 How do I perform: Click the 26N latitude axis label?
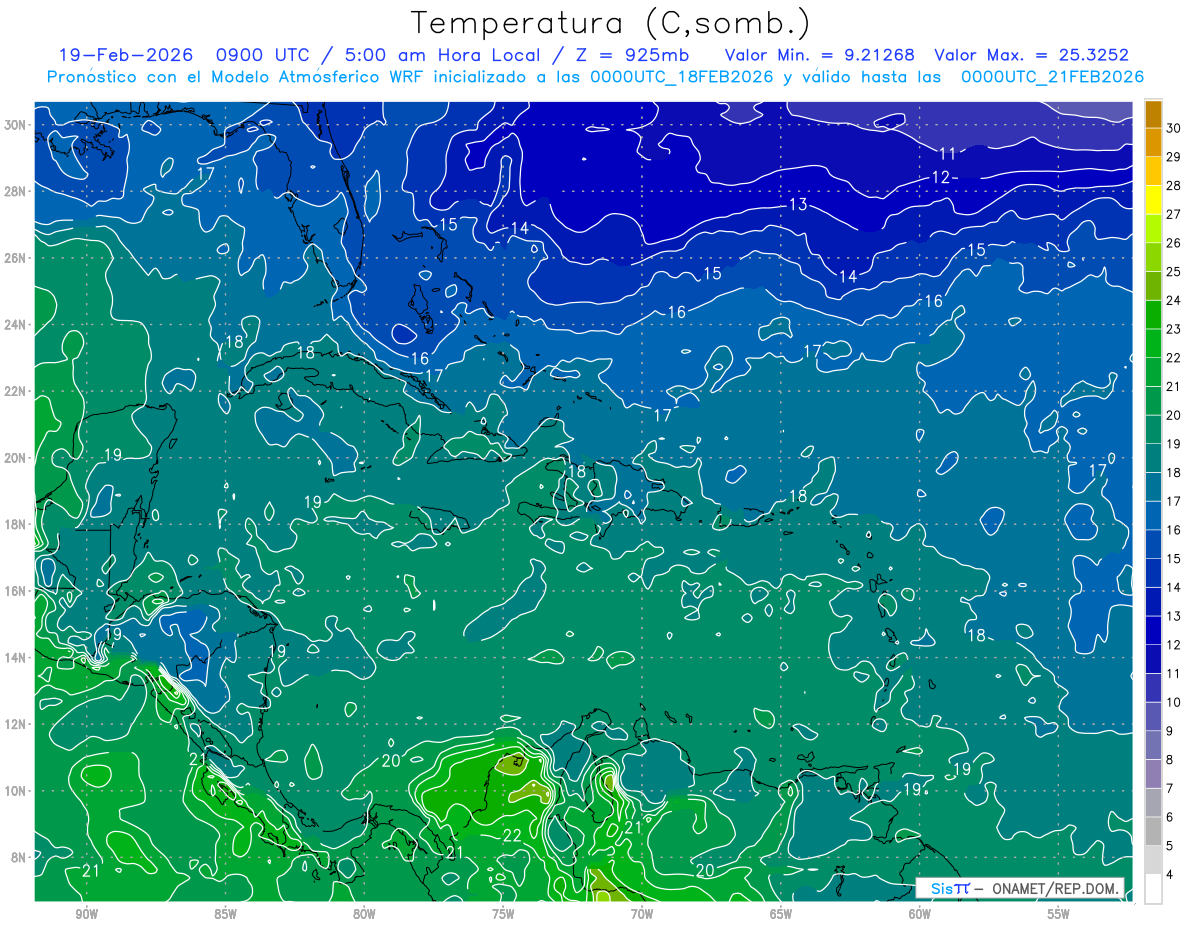click(16, 258)
